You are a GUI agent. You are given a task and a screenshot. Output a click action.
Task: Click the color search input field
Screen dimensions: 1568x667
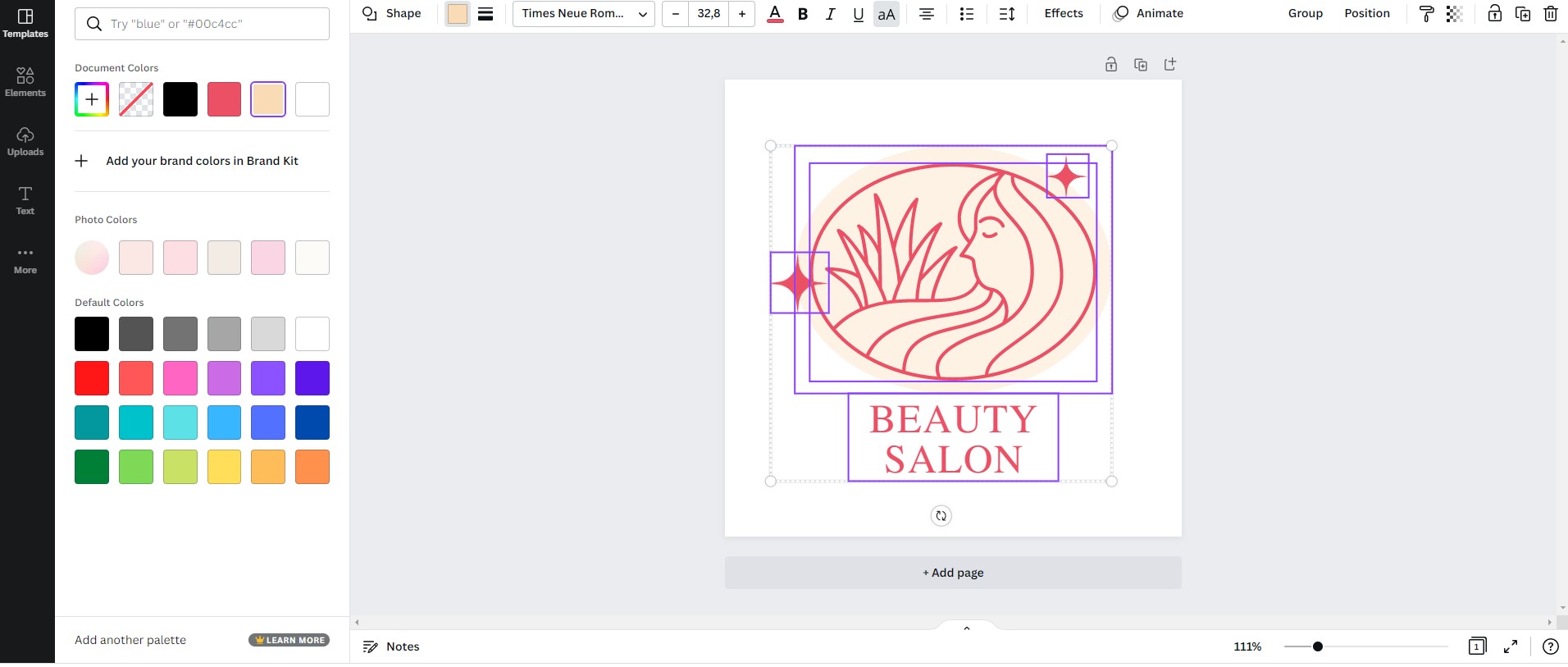point(213,24)
